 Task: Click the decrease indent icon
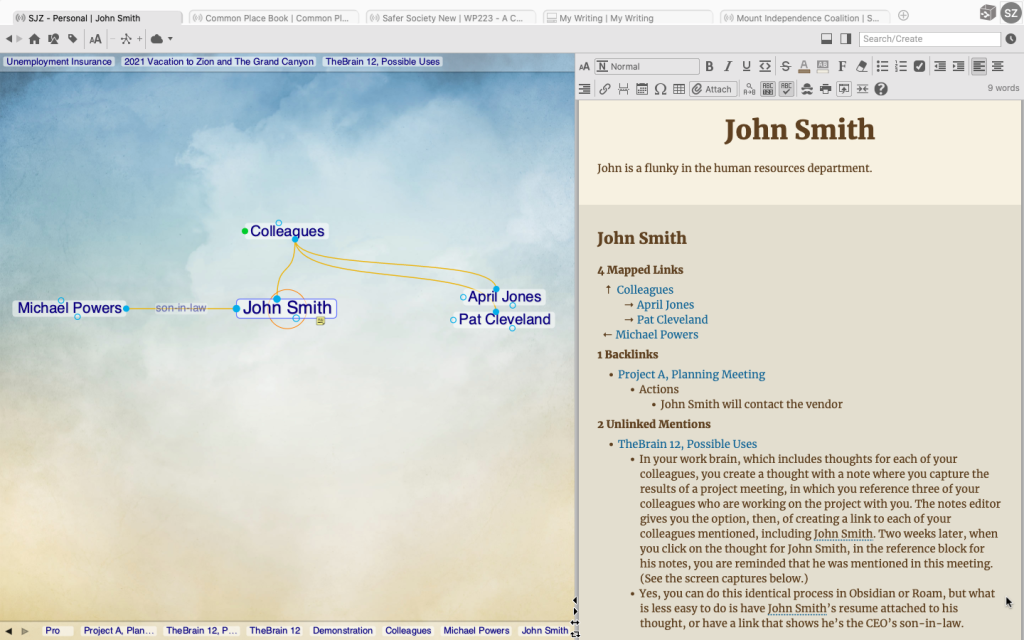(940, 66)
